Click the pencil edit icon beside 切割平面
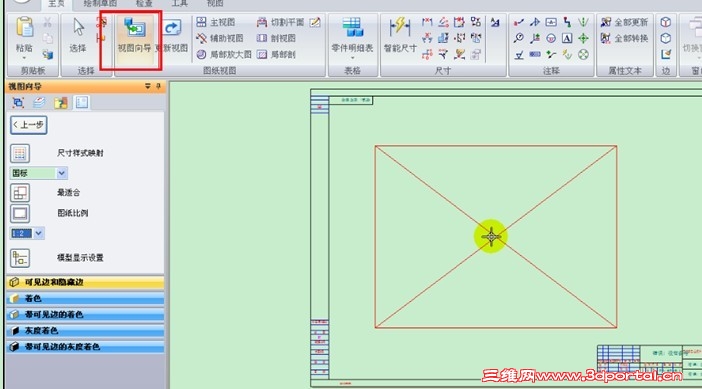 (315, 22)
